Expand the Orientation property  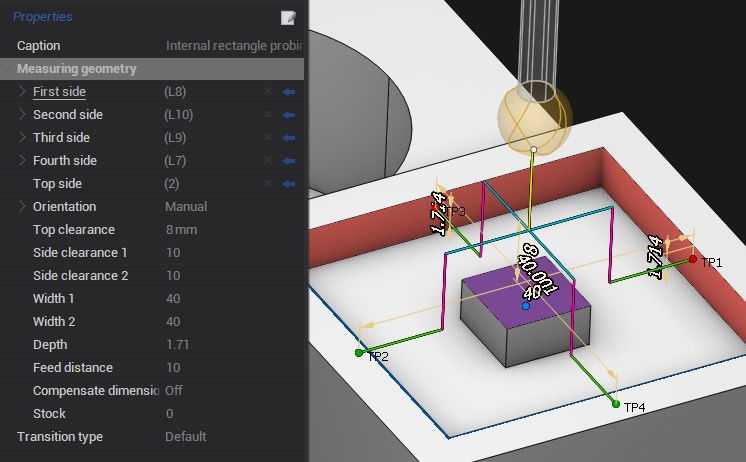pyautogui.click(x=23, y=207)
